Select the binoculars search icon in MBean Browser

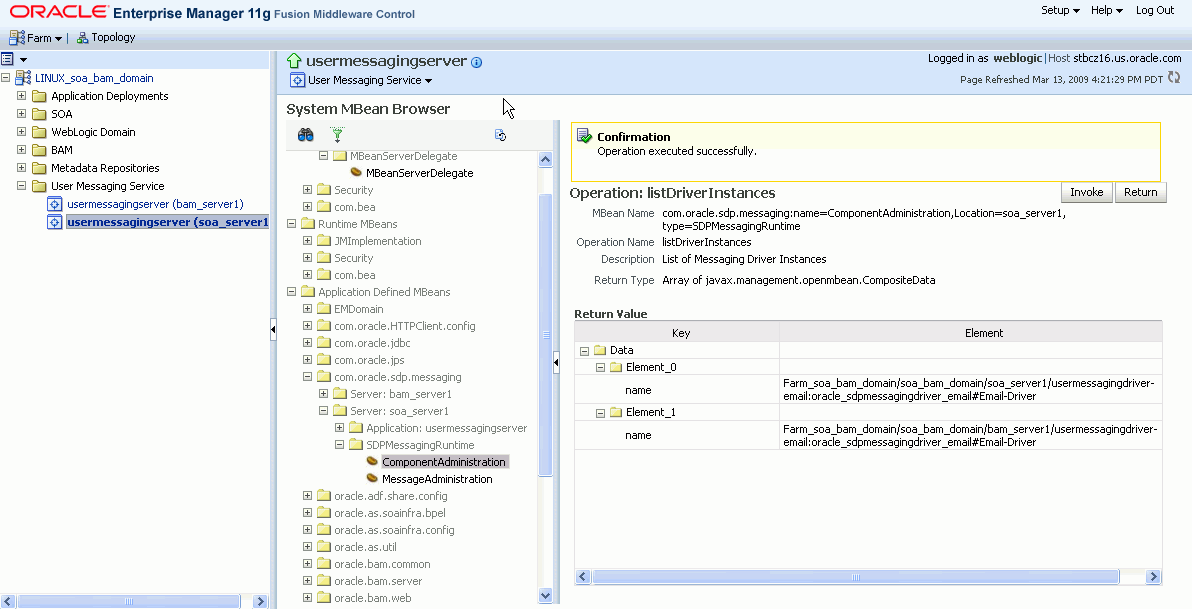coord(307,135)
